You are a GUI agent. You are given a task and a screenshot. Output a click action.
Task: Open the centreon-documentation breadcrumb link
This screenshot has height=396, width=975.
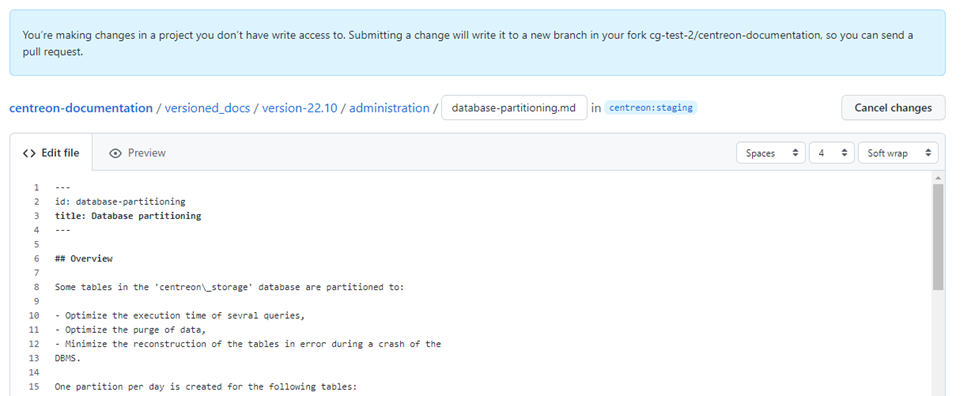tap(81, 108)
